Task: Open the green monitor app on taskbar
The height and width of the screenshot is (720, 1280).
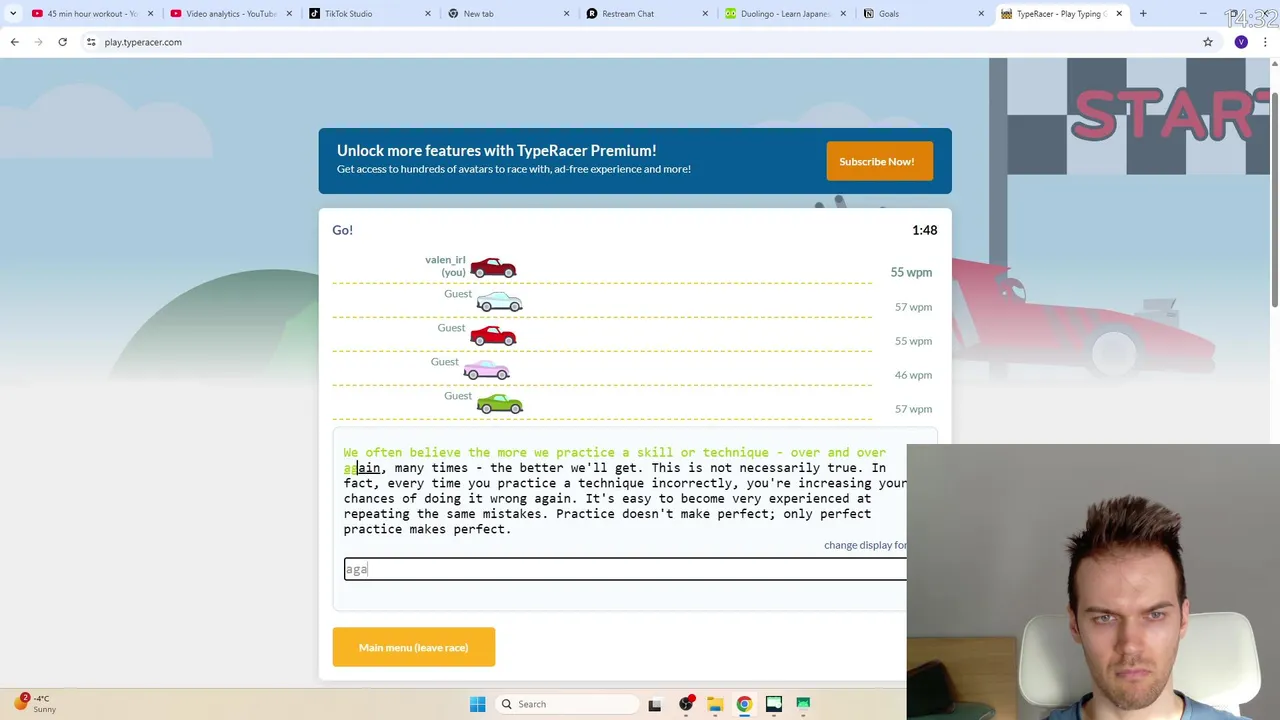Action: (803, 704)
